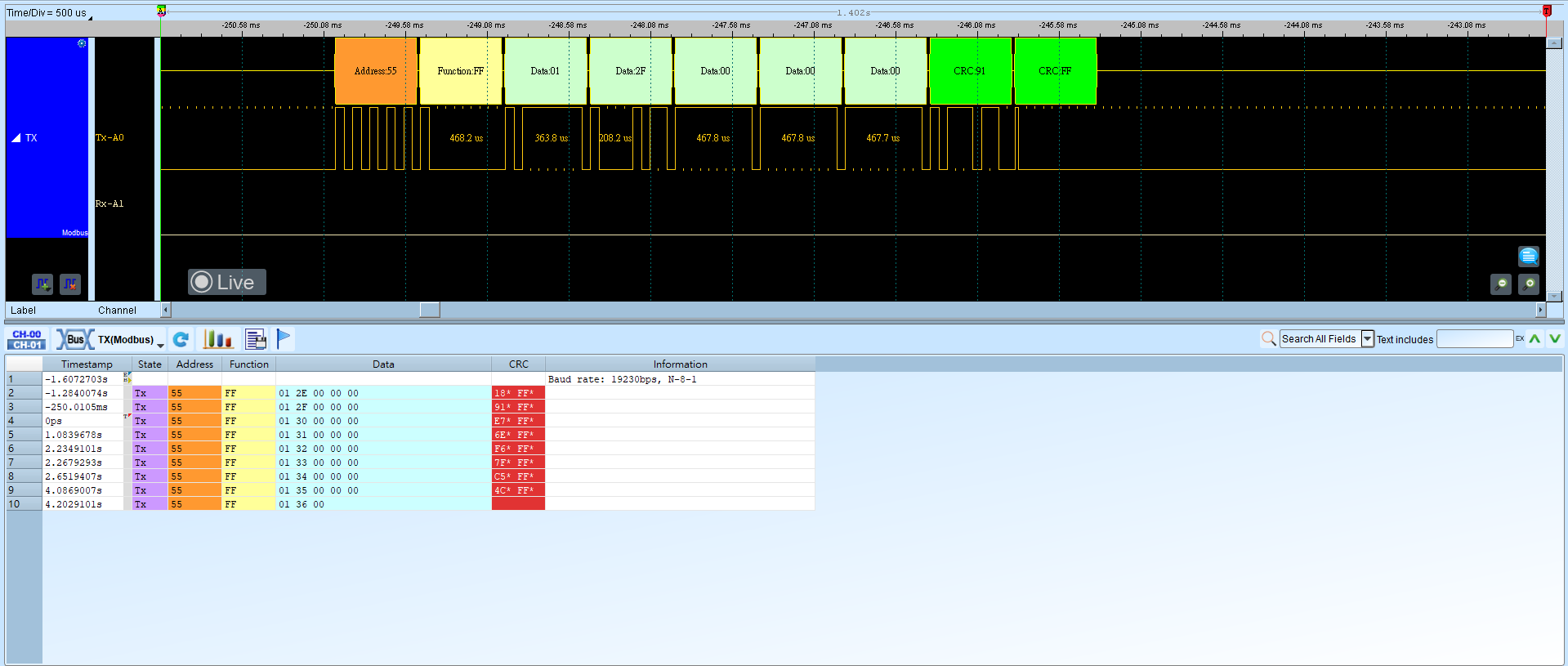Click the Text includes input field
The height and width of the screenshot is (666, 1568).
[x=1475, y=338]
